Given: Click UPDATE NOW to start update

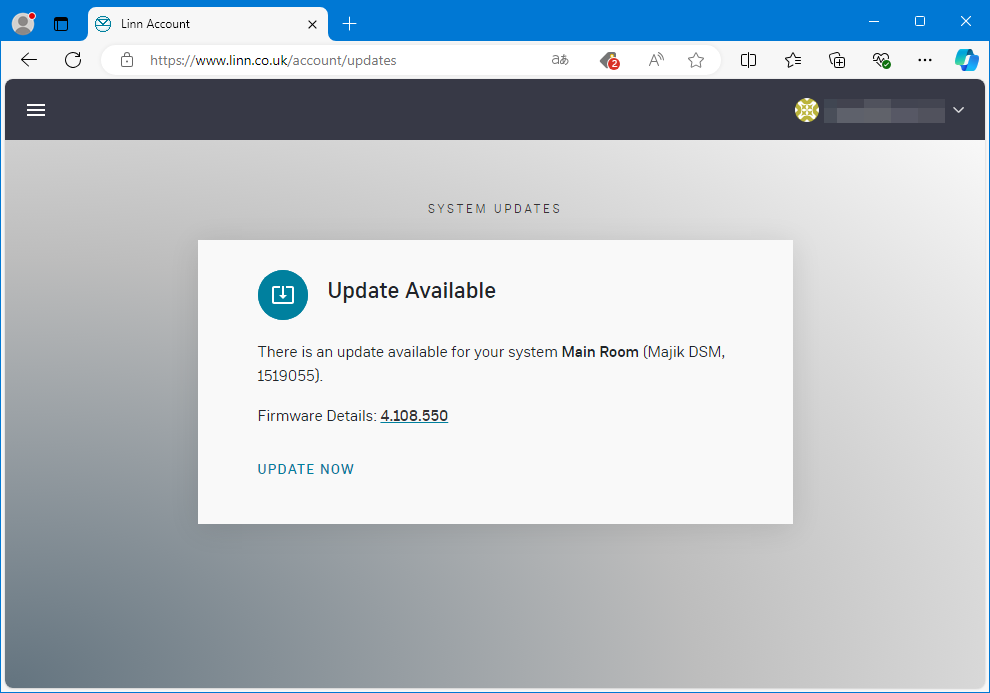Looking at the screenshot, I should [306, 469].
